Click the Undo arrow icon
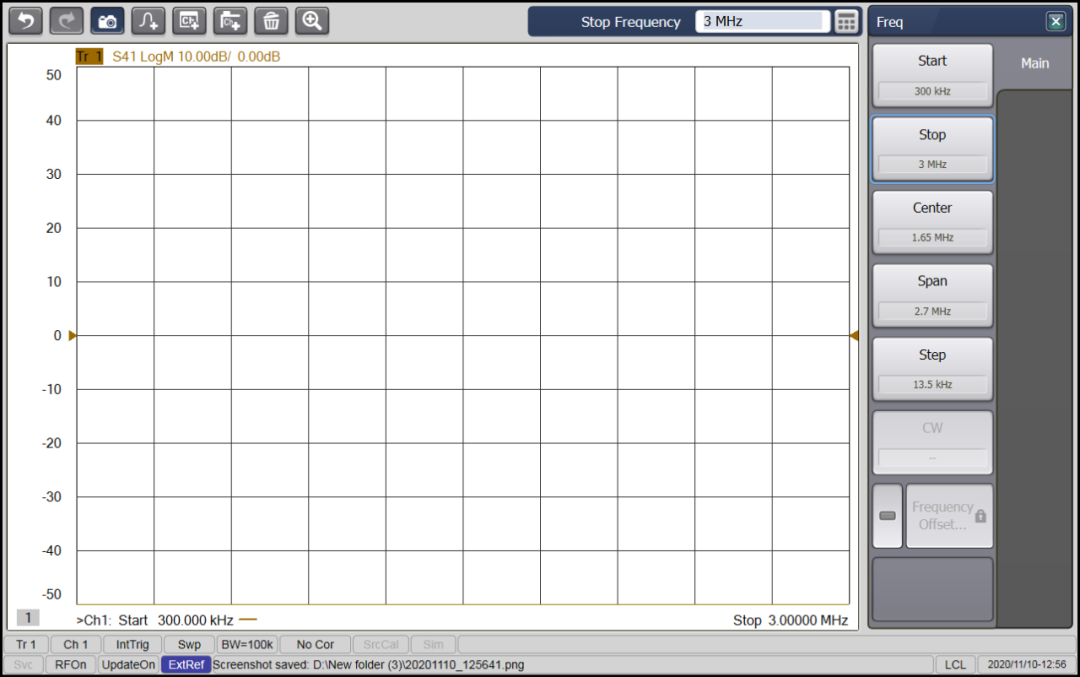 point(25,20)
